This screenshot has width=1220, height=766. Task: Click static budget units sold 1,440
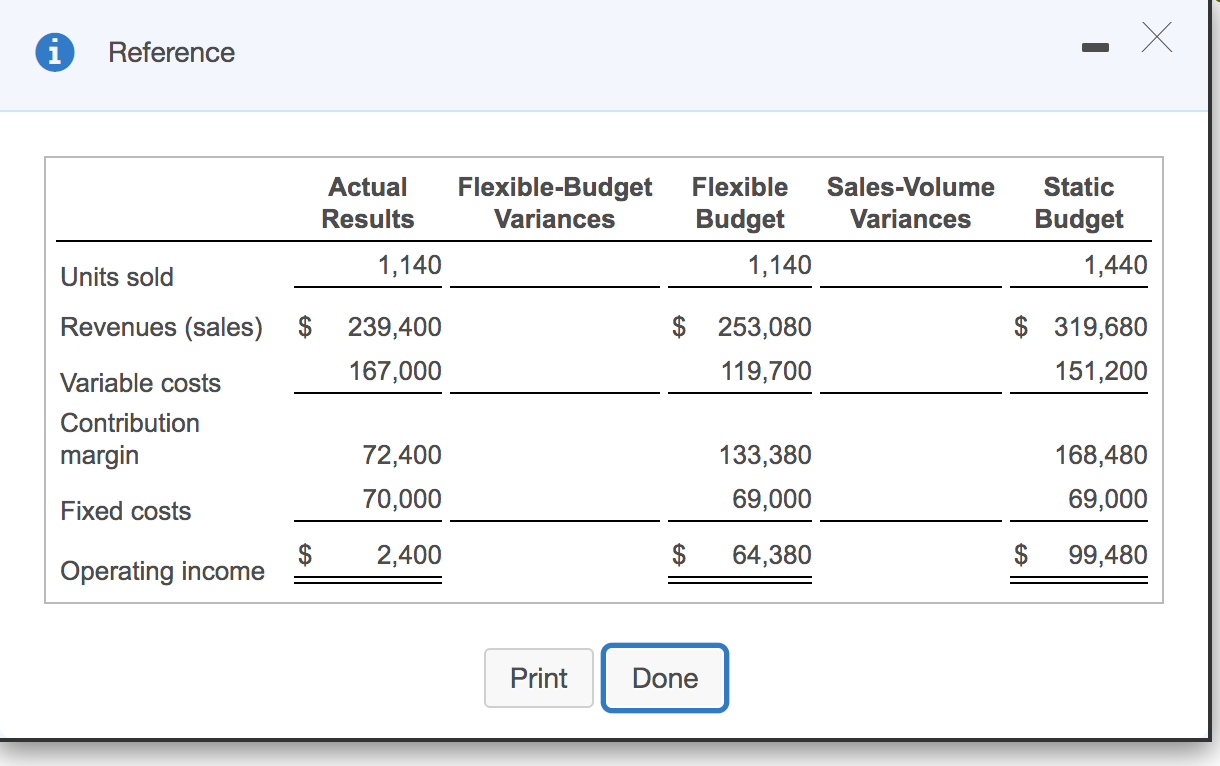click(x=1115, y=265)
